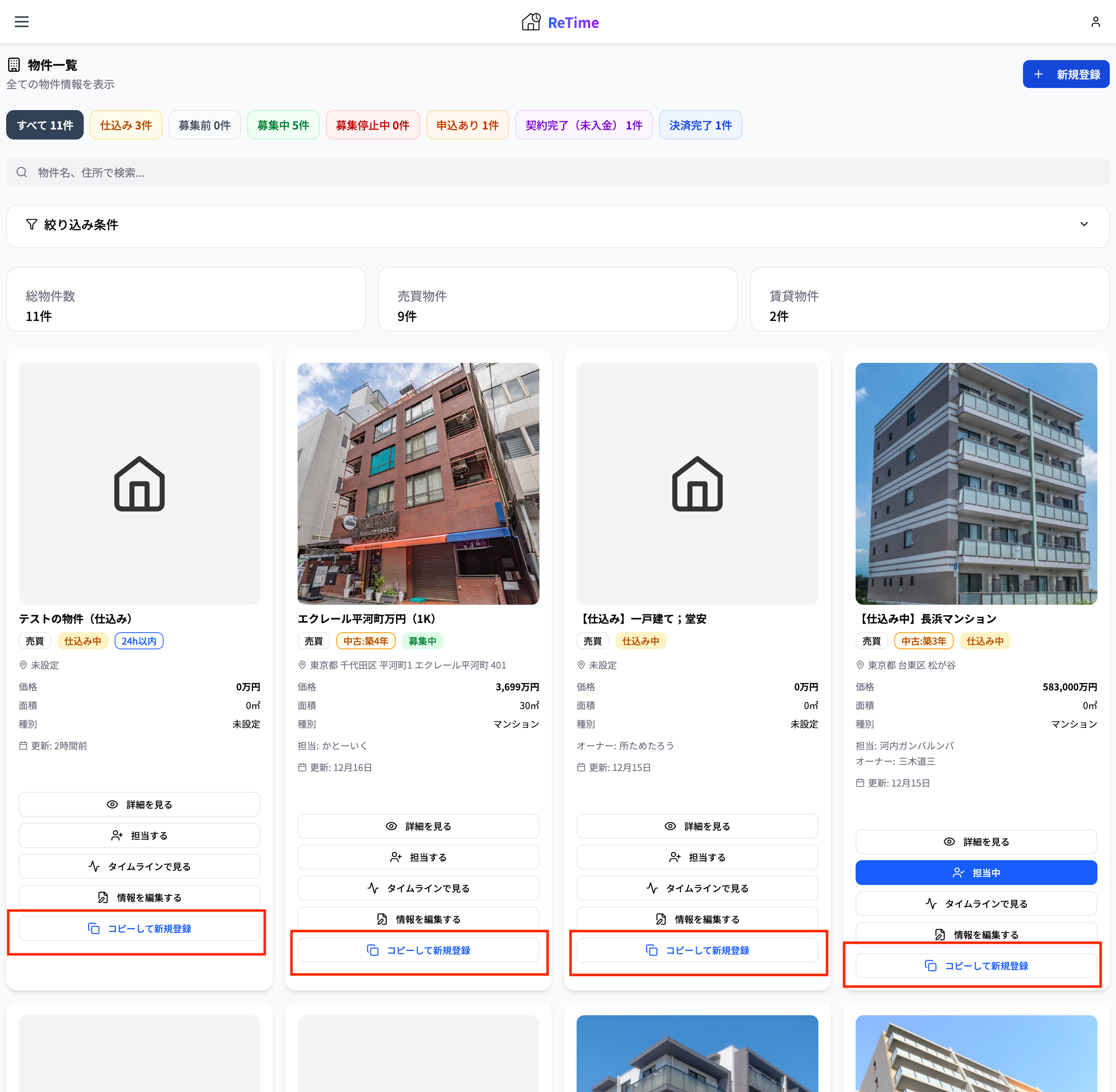This screenshot has height=1092, width=1116.
Task: Click edit icon on 一戸建て；堂安 card
Action: pyautogui.click(x=661, y=919)
